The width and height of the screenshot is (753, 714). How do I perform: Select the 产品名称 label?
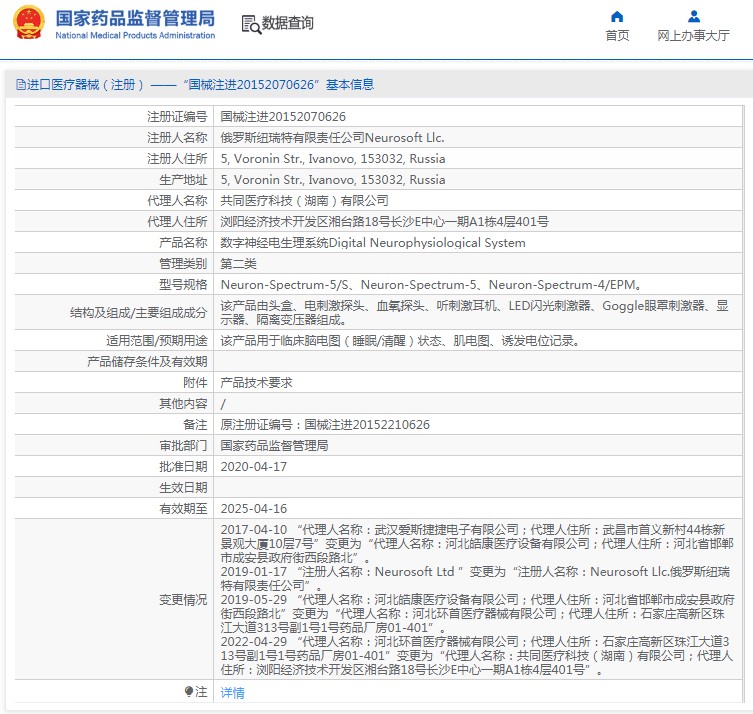pos(183,243)
